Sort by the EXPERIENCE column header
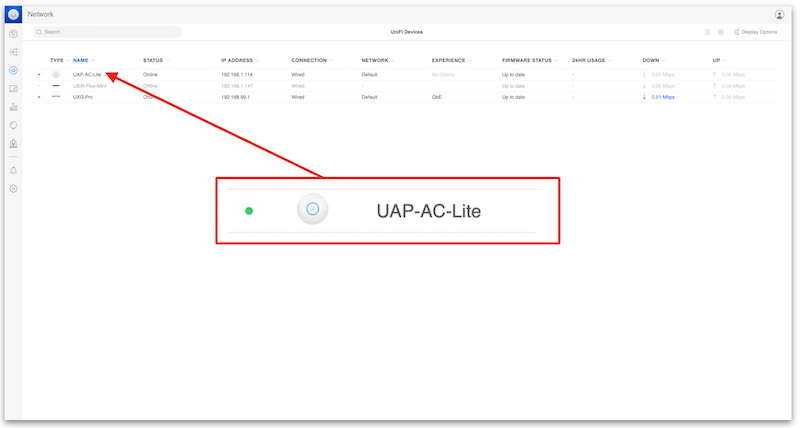Viewport: 800px width, 428px height. [452, 60]
